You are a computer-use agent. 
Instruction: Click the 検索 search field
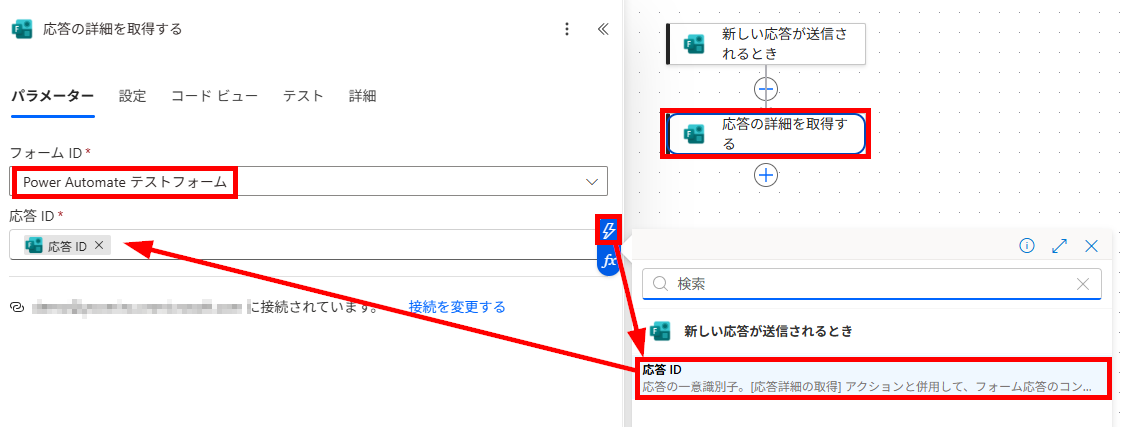[x=872, y=284]
